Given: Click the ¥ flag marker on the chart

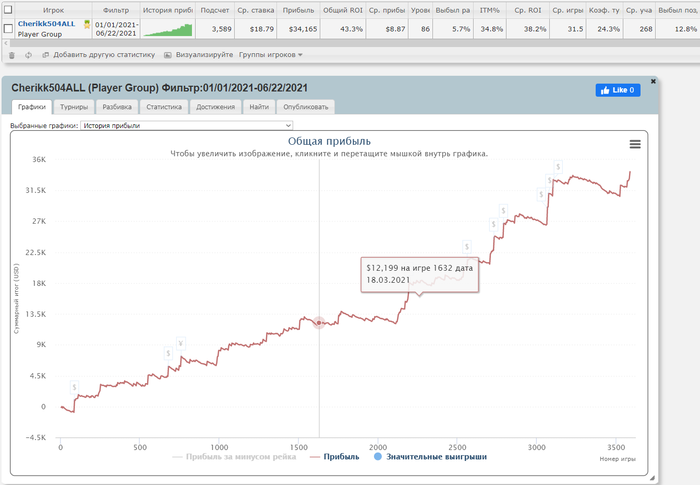Looking at the screenshot, I should point(181,343).
